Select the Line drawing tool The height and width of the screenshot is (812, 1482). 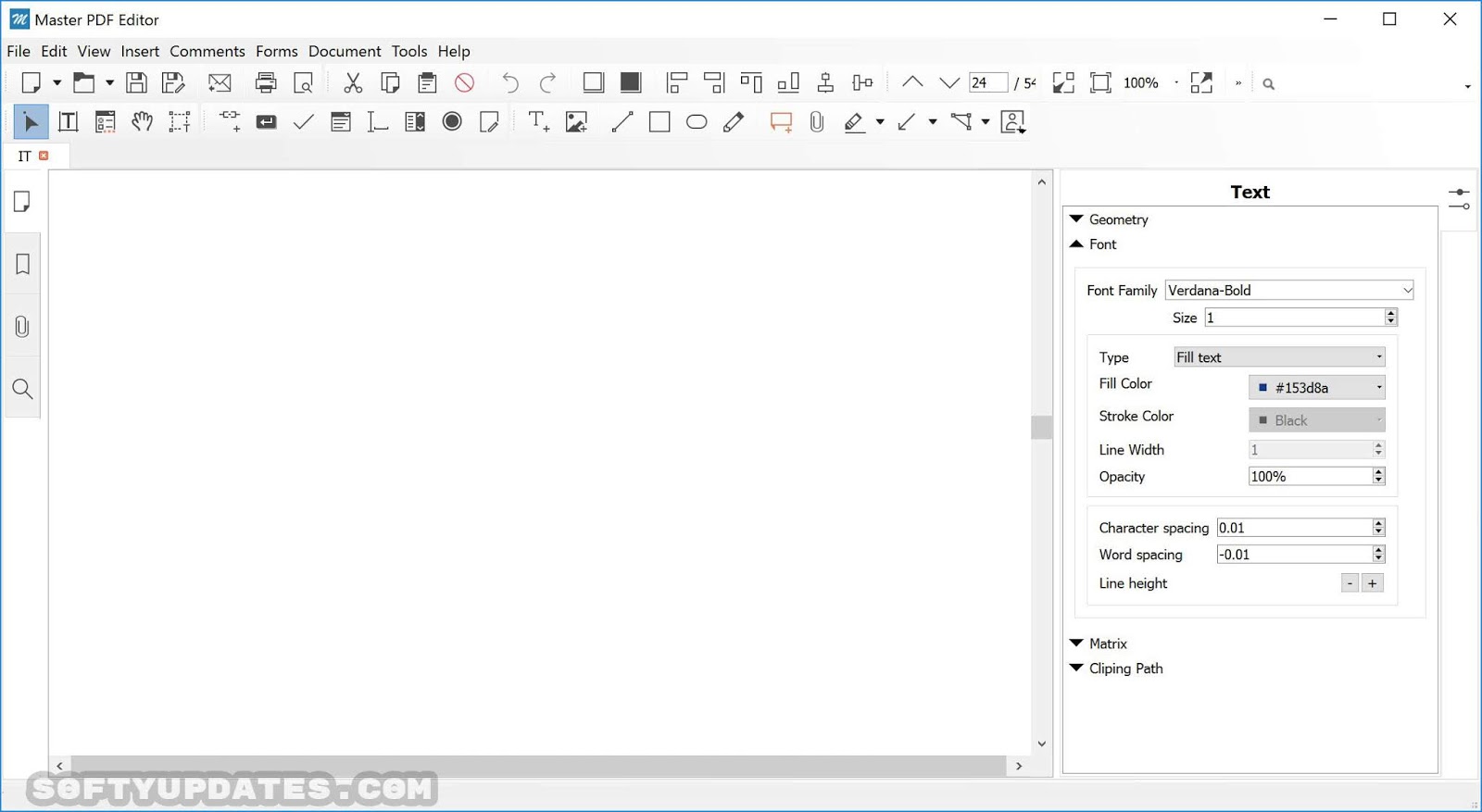coord(622,121)
